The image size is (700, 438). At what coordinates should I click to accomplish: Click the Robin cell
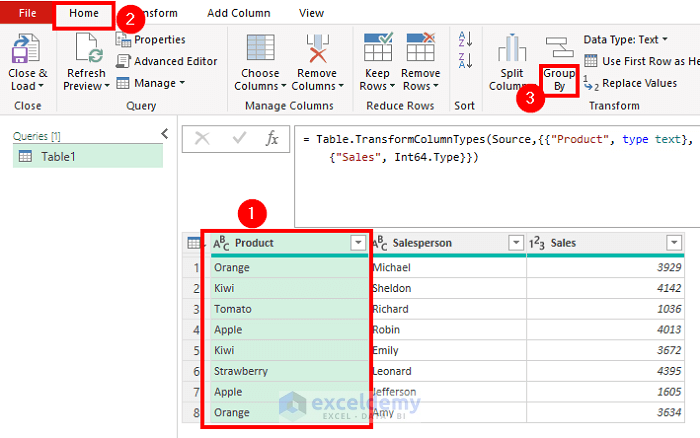tap(449, 330)
